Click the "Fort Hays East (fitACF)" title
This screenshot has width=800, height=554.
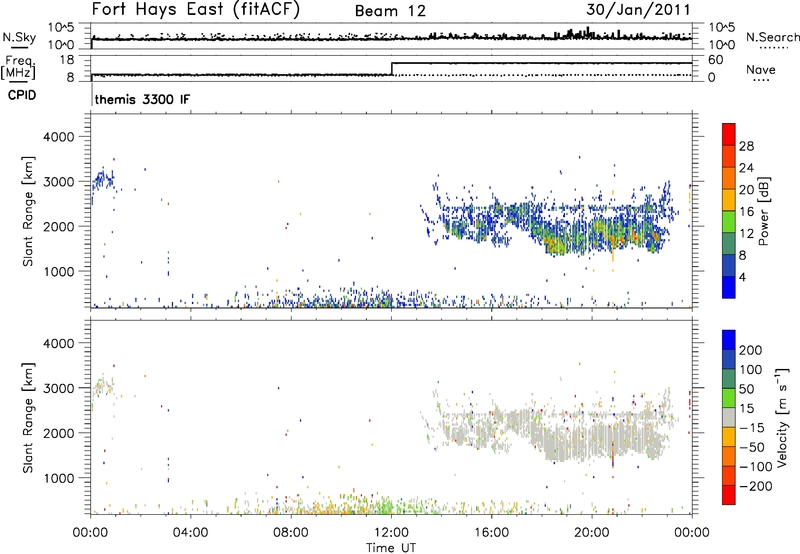[196, 10]
